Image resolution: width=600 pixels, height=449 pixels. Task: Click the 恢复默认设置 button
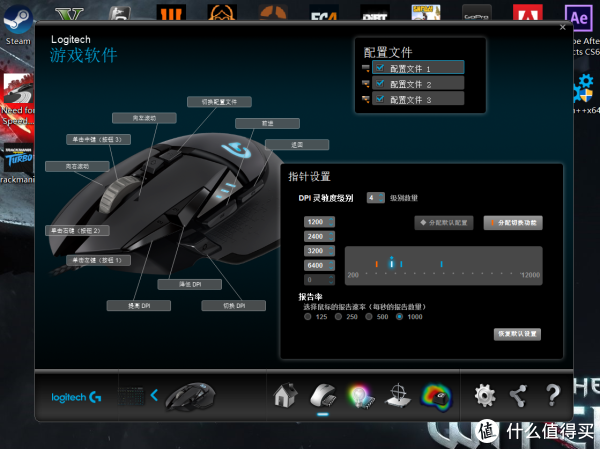517,334
